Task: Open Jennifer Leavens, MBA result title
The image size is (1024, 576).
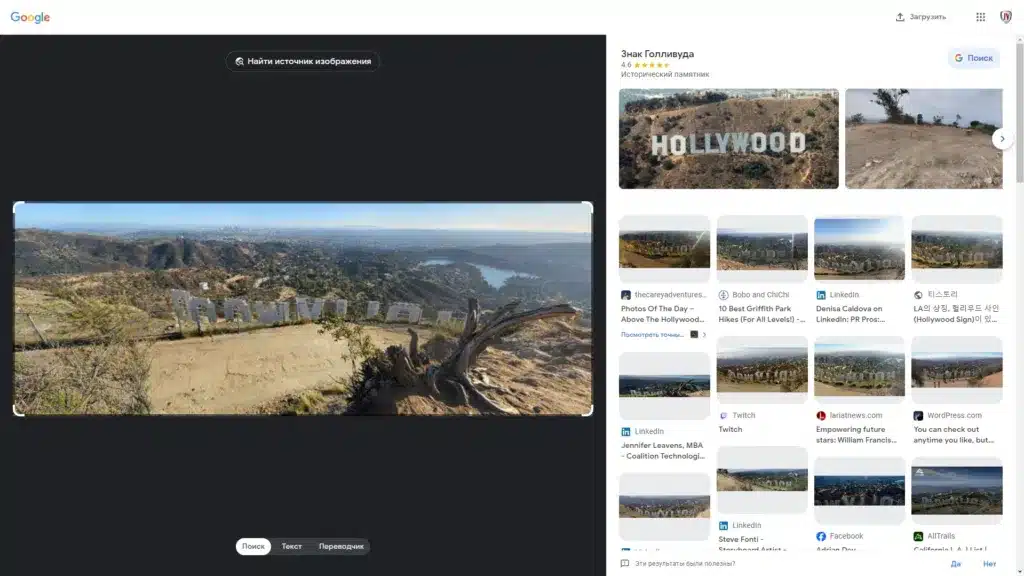Action: 663,451
